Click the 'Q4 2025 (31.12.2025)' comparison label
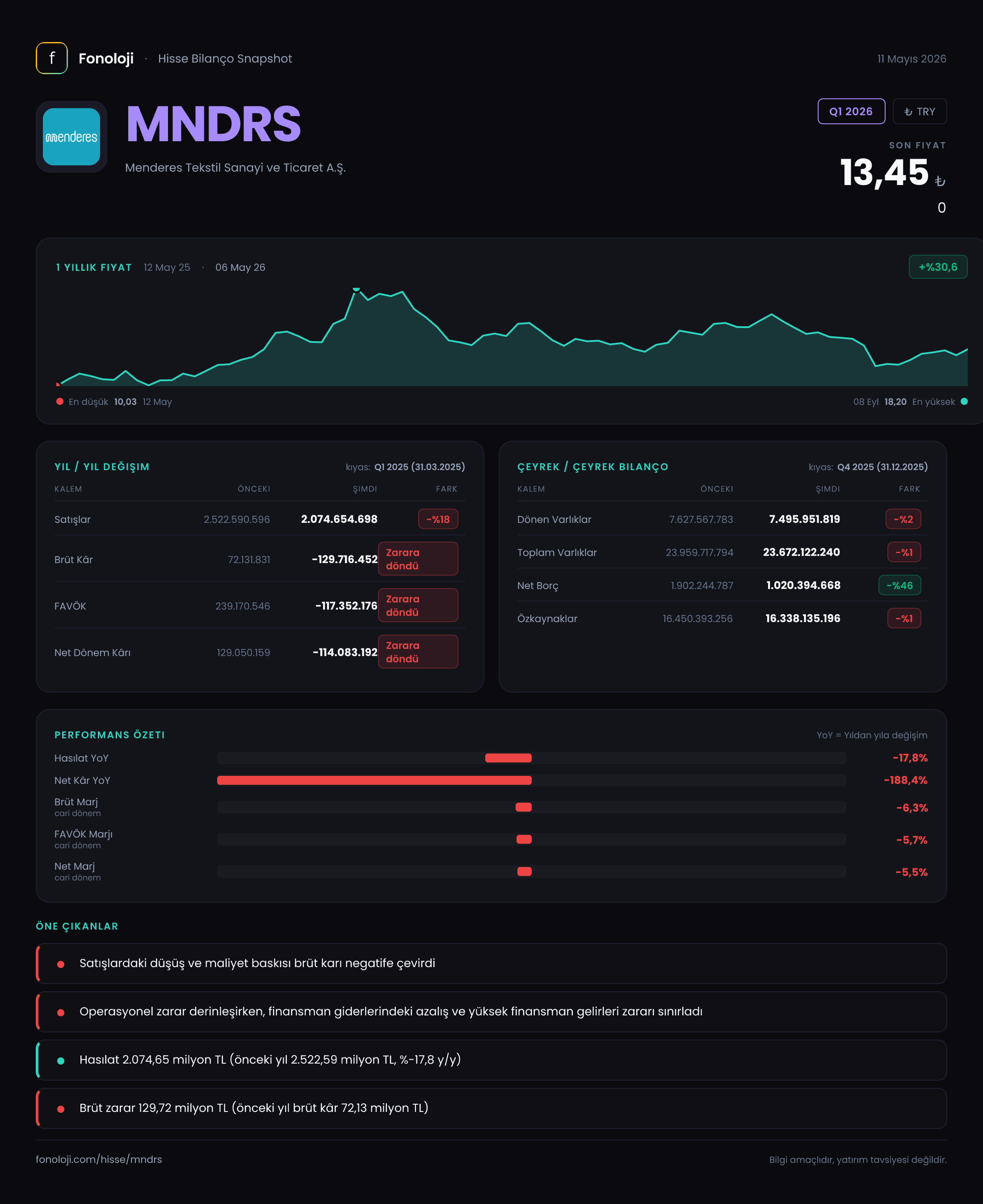Screen dimensions: 983x1204 882,467
